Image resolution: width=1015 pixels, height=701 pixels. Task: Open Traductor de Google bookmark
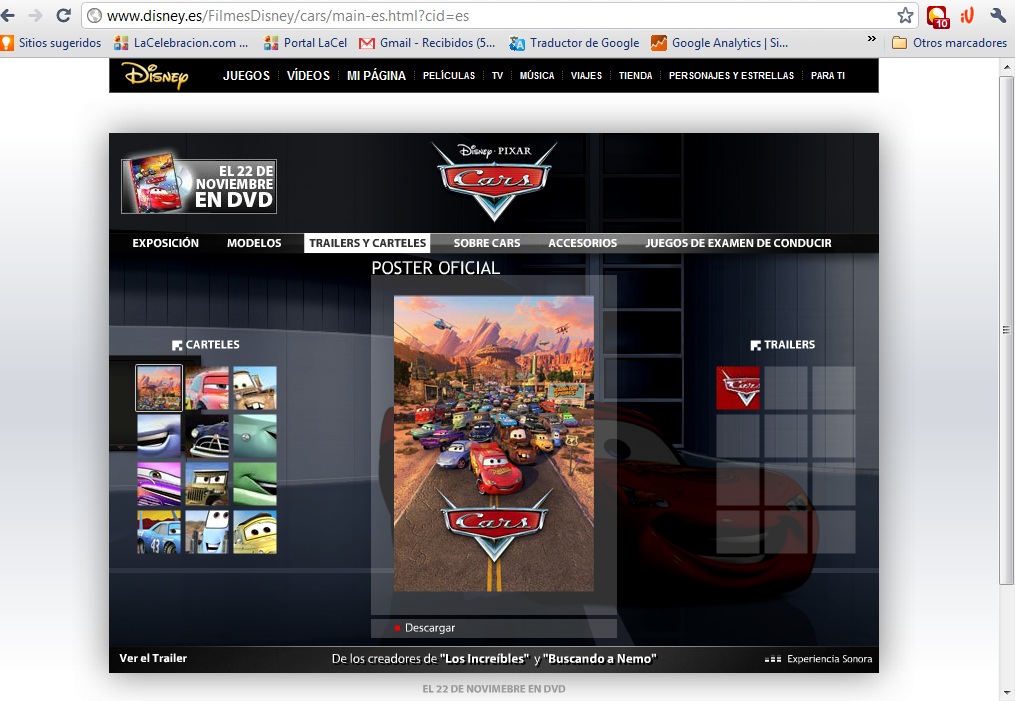point(574,43)
